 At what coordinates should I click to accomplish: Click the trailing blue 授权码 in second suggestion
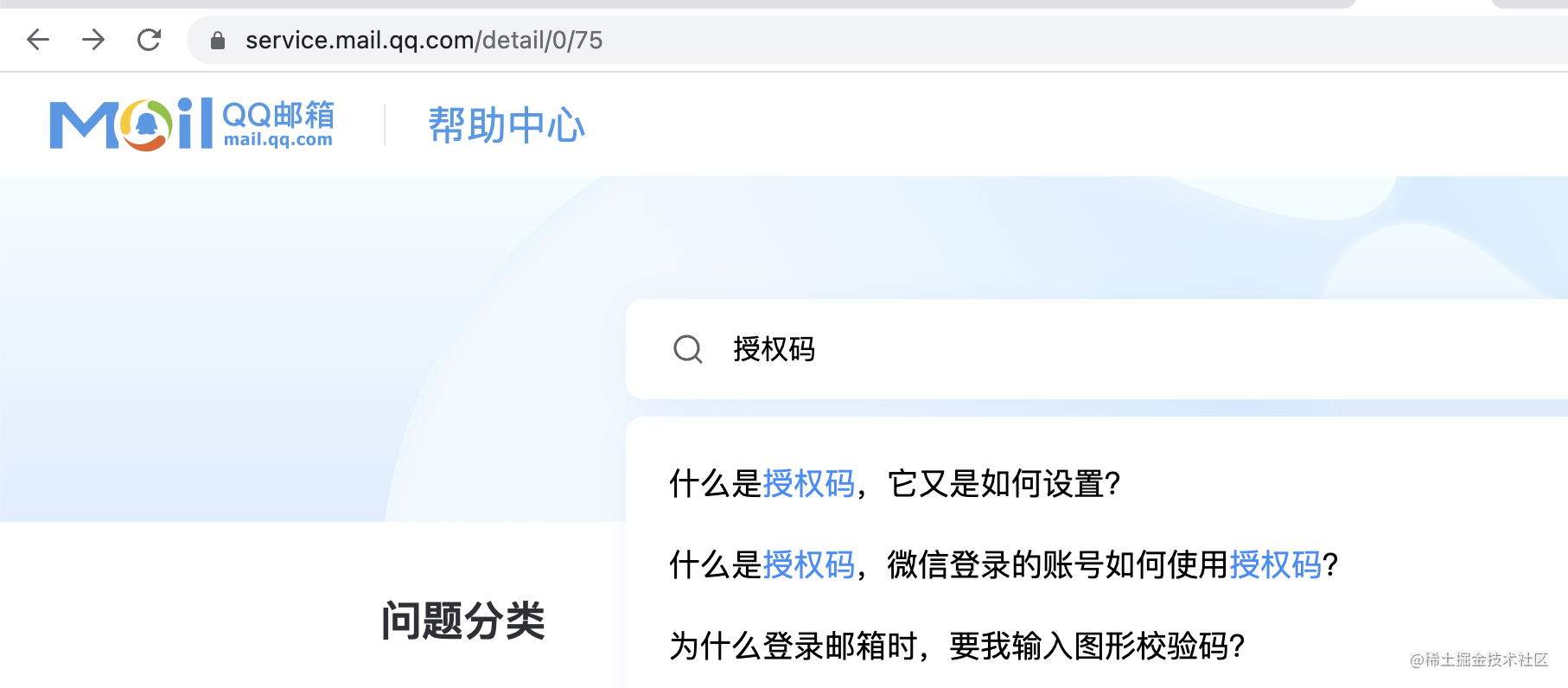tap(1276, 565)
